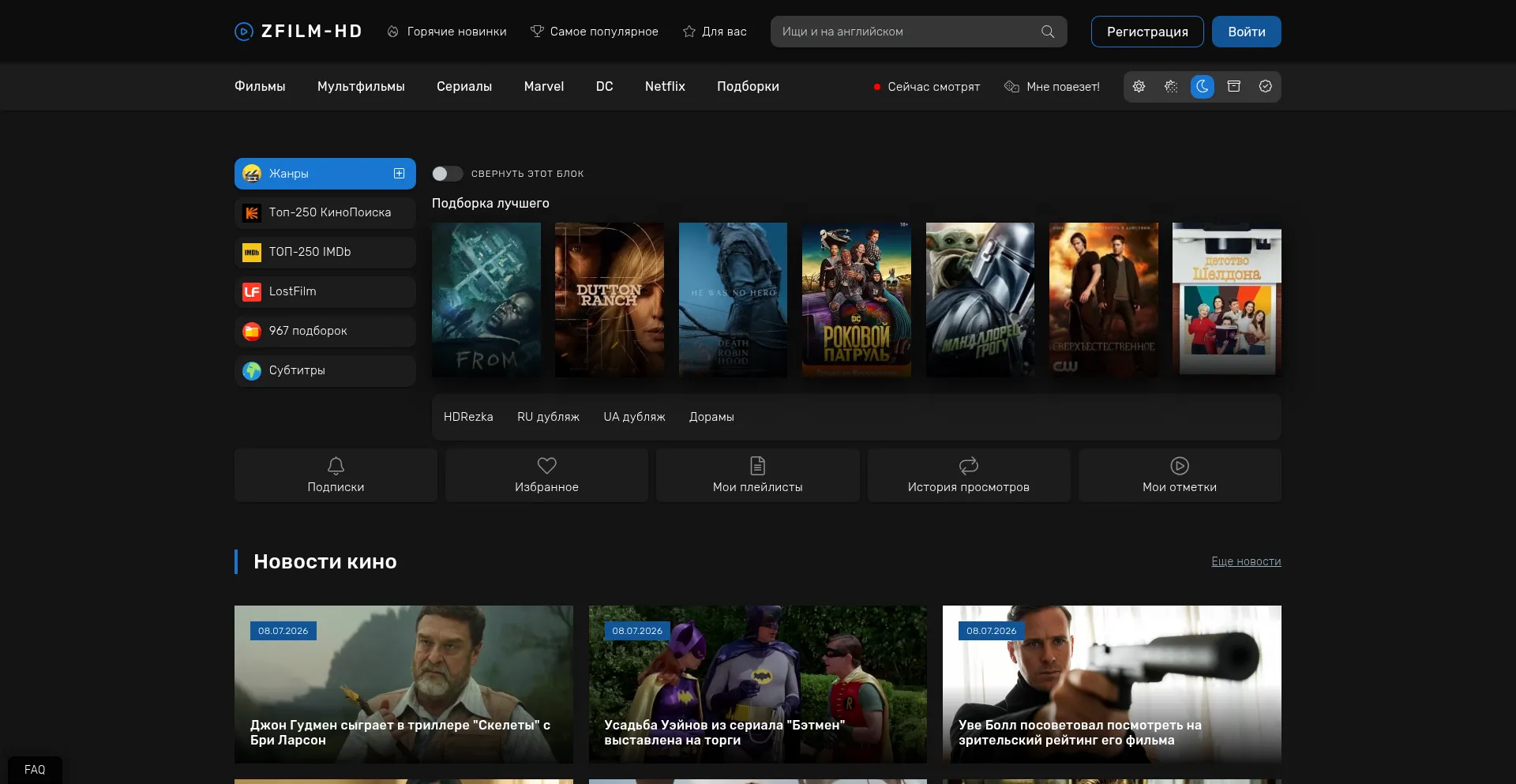Open the Детство Шелдона poster
This screenshot has height=784, width=1516.
tap(1227, 300)
